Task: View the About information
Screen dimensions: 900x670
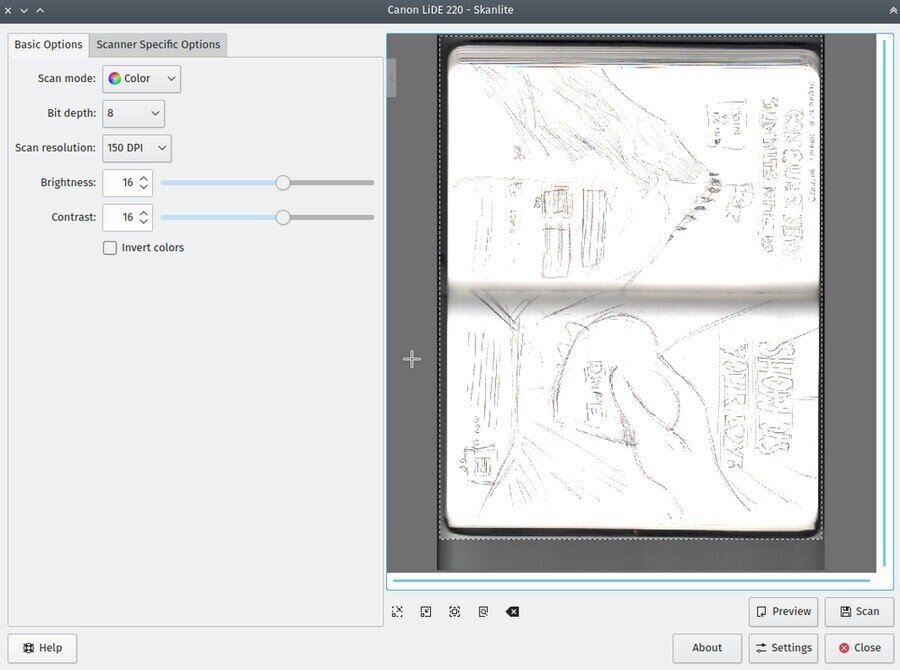Action: click(x=707, y=648)
